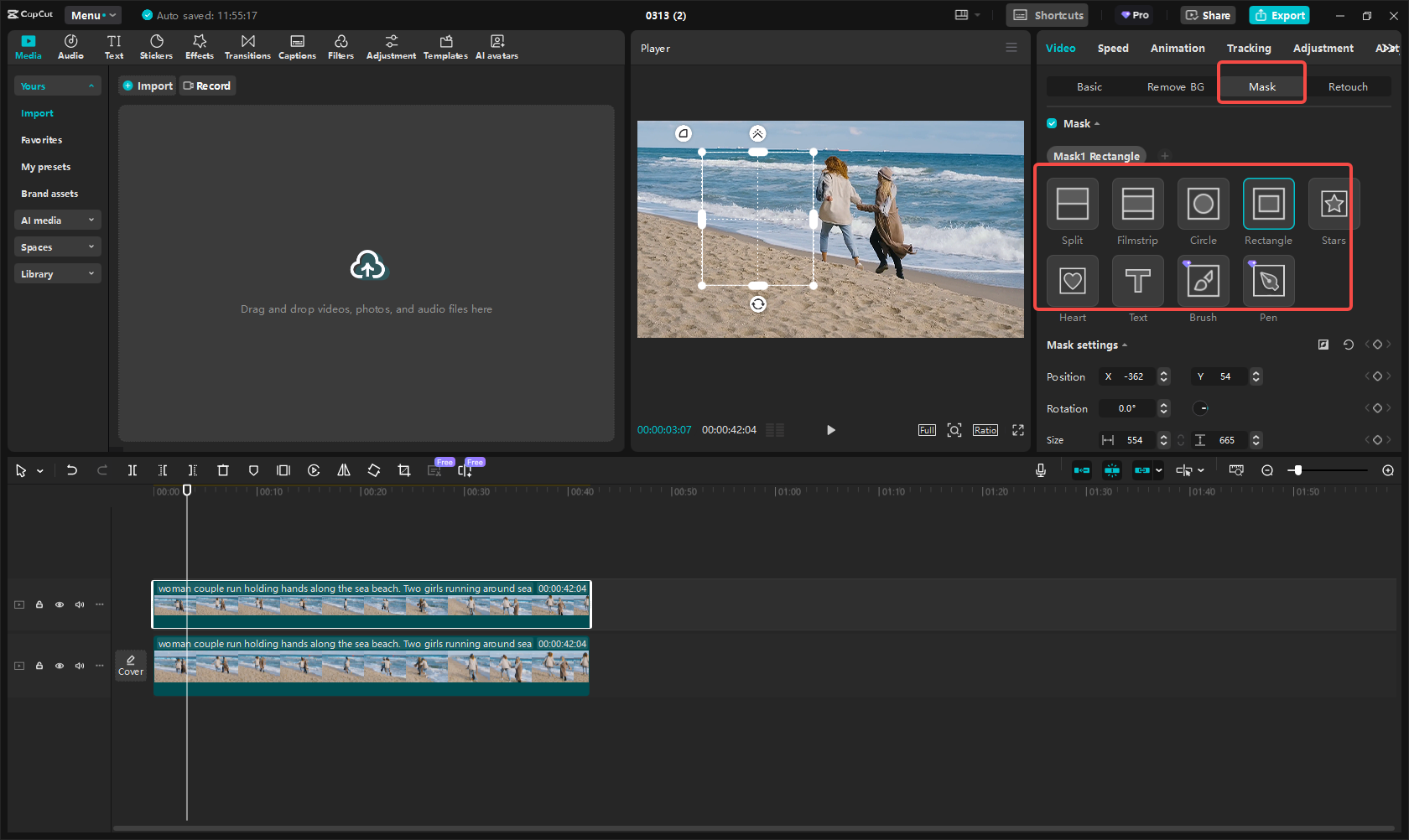This screenshot has height=840, width=1409.
Task: Open the Stickers panel
Action: (x=156, y=47)
